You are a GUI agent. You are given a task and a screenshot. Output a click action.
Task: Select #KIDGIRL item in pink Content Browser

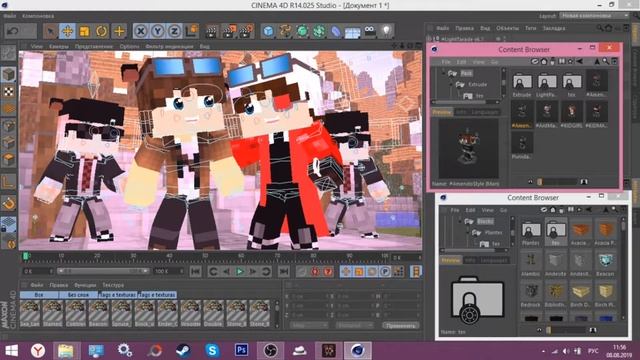coord(571,115)
